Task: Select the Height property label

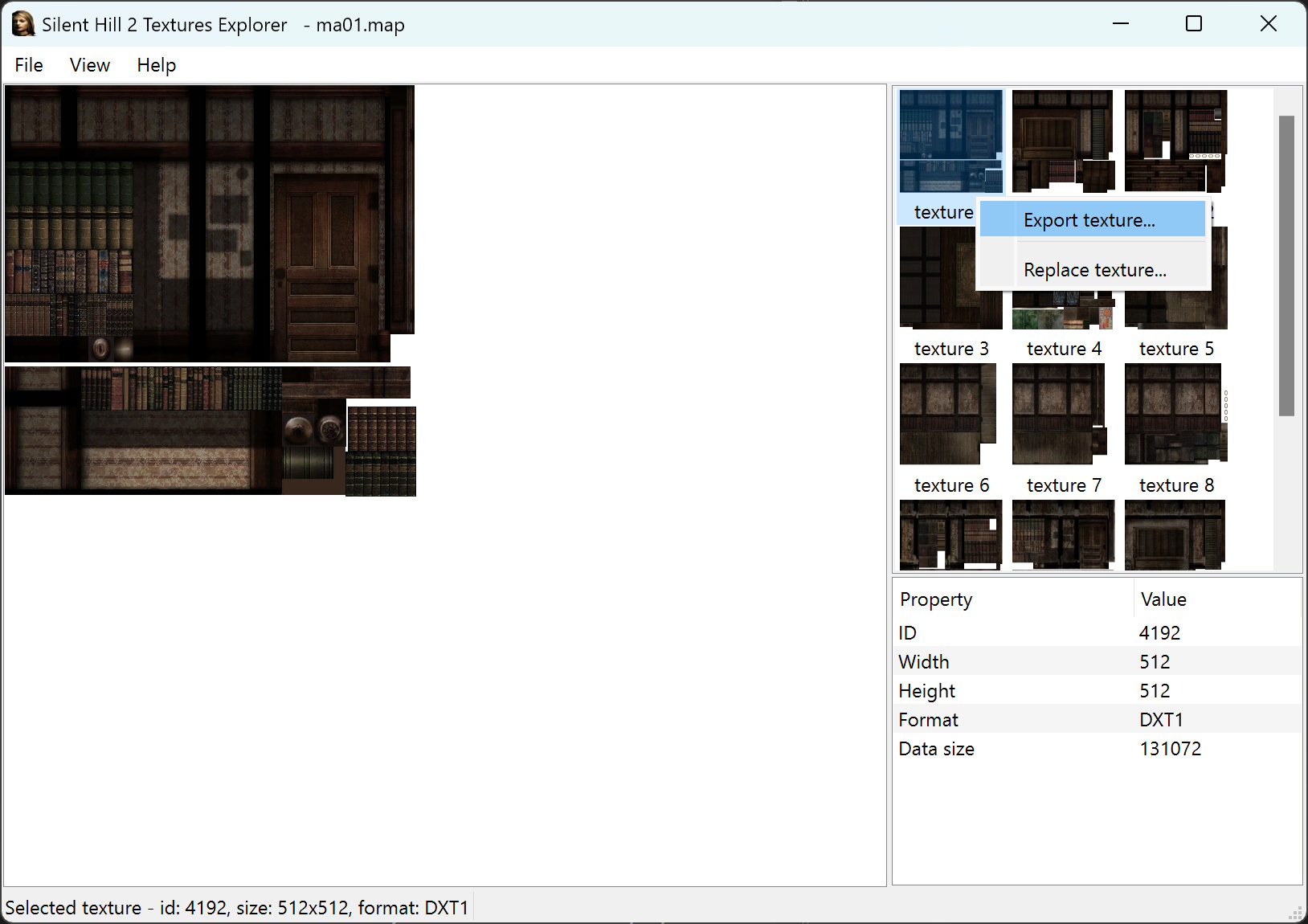Action: (927, 691)
